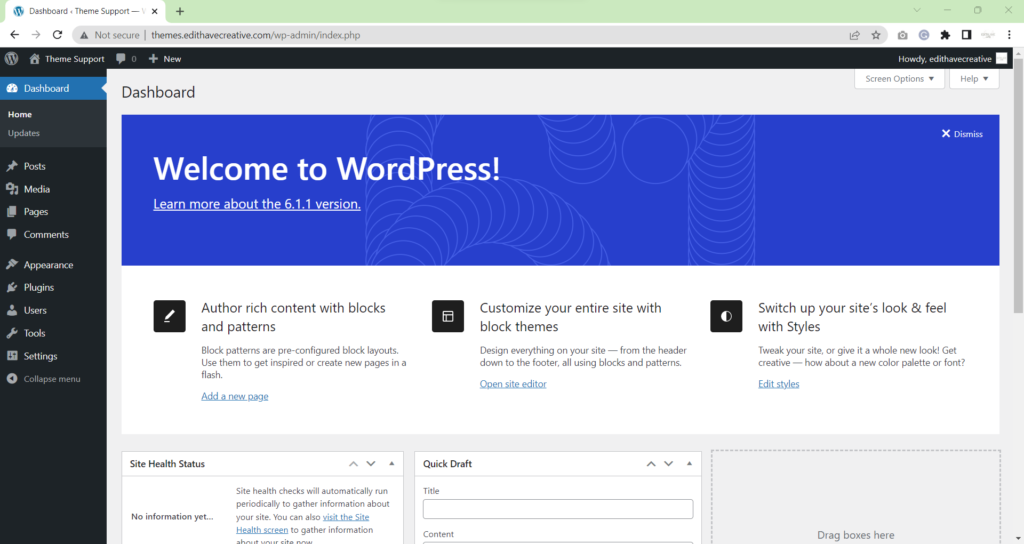Click the Appearance paintbrush icon
Screen dimensions: 1024x544
coord(12,265)
